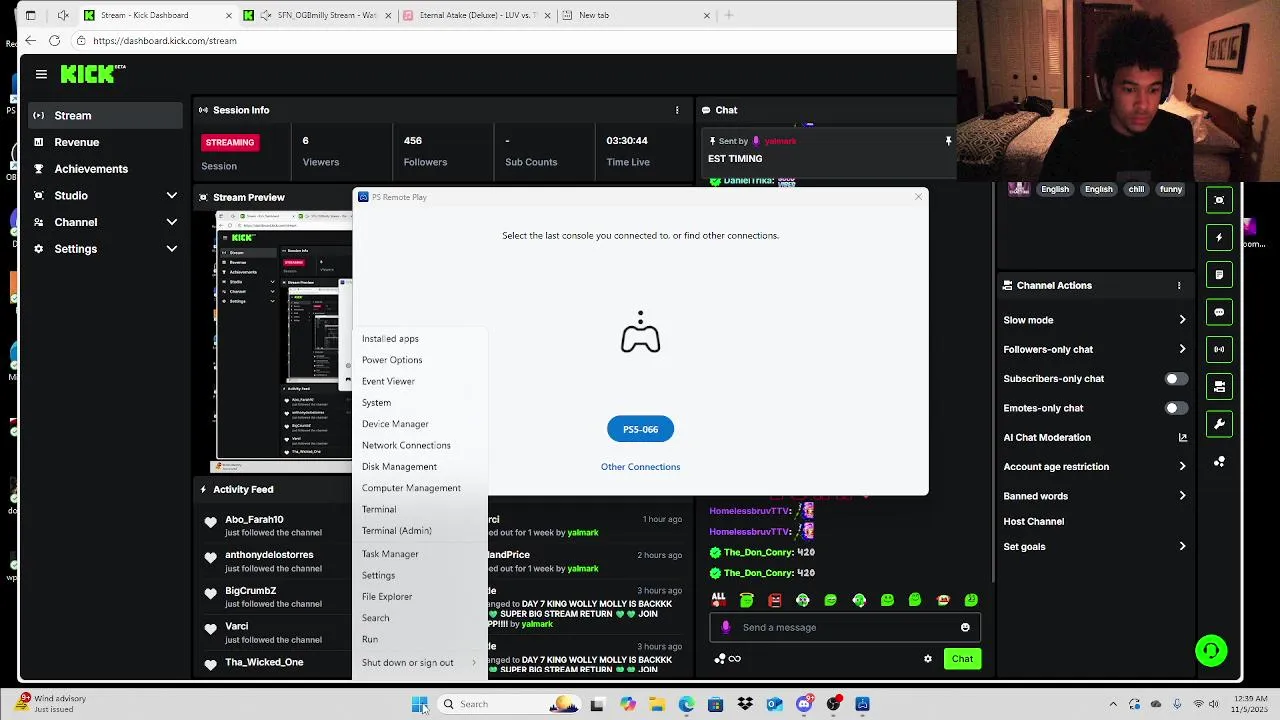
Task: Select File Explorer from the context menu
Action: pos(419,597)
